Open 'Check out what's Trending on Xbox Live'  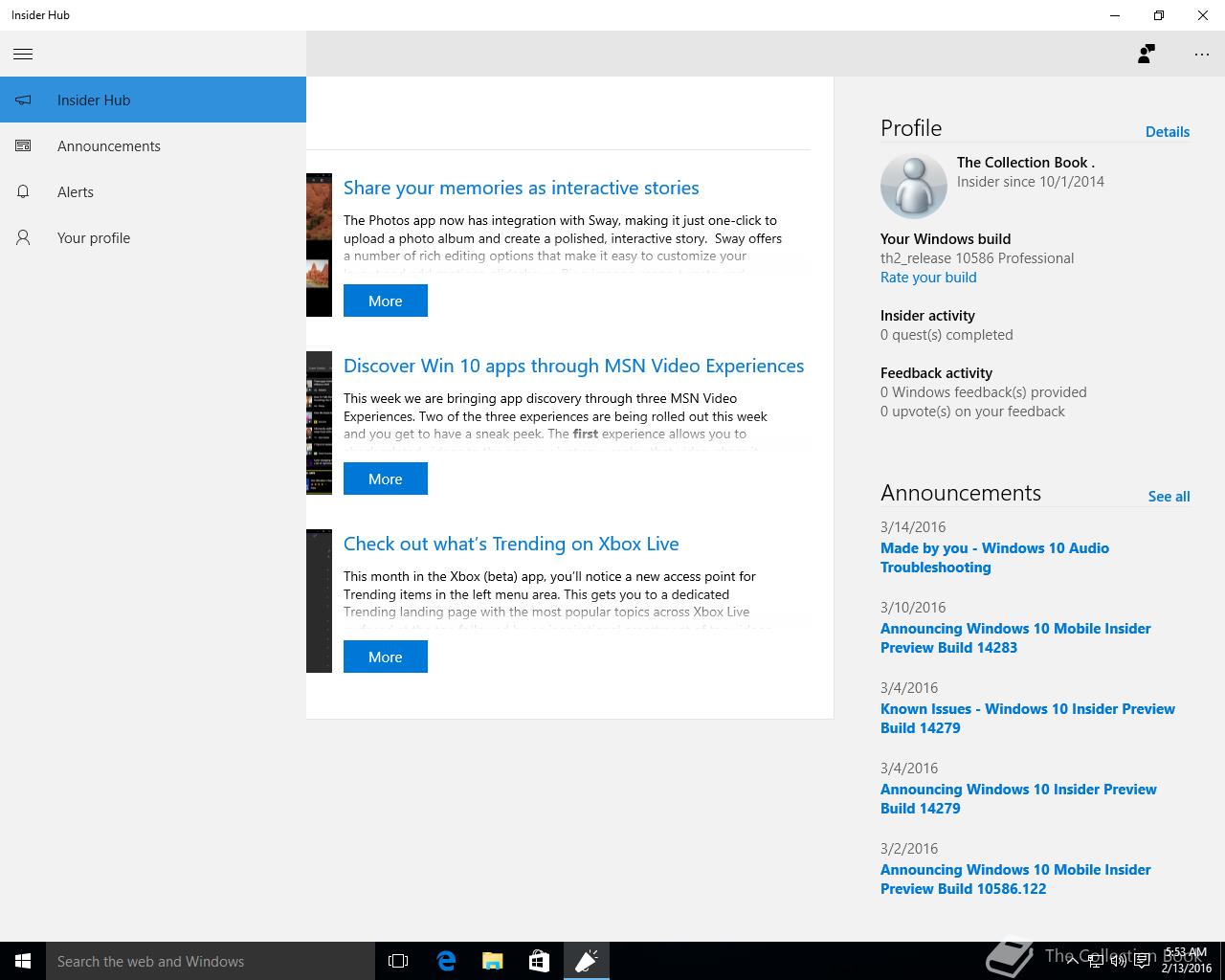[x=511, y=544]
